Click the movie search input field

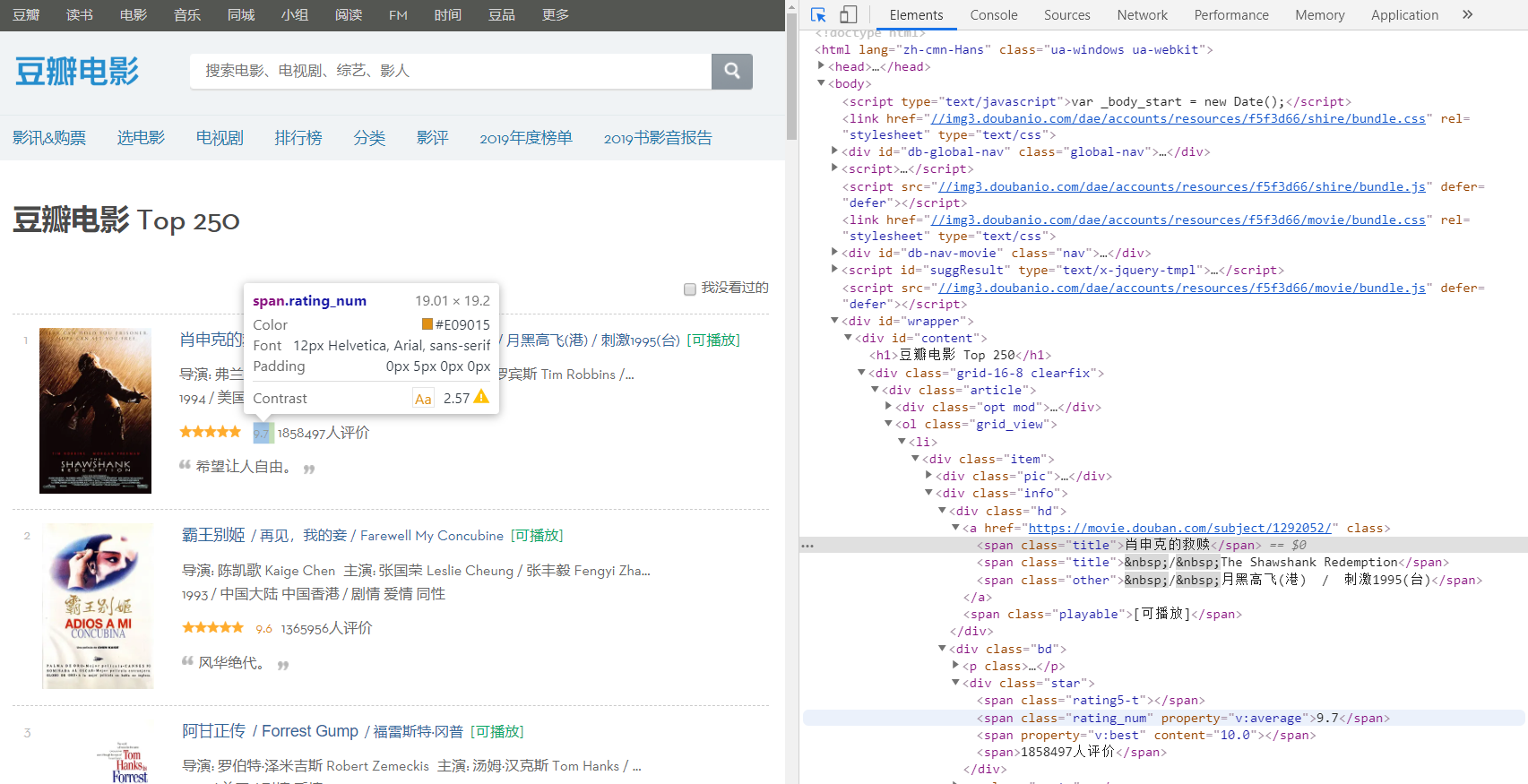(x=450, y=71)
